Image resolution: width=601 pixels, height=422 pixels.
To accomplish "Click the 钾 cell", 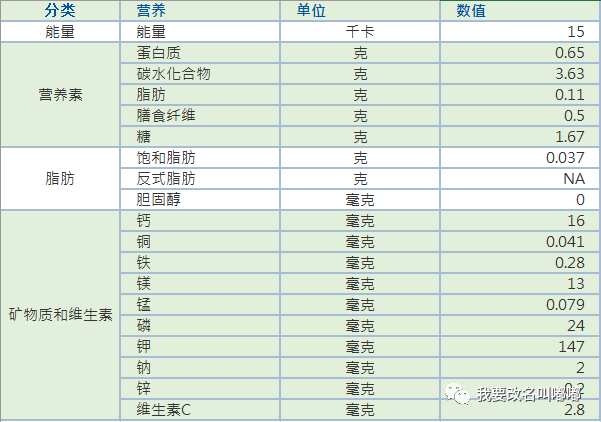I will (200, 346).
